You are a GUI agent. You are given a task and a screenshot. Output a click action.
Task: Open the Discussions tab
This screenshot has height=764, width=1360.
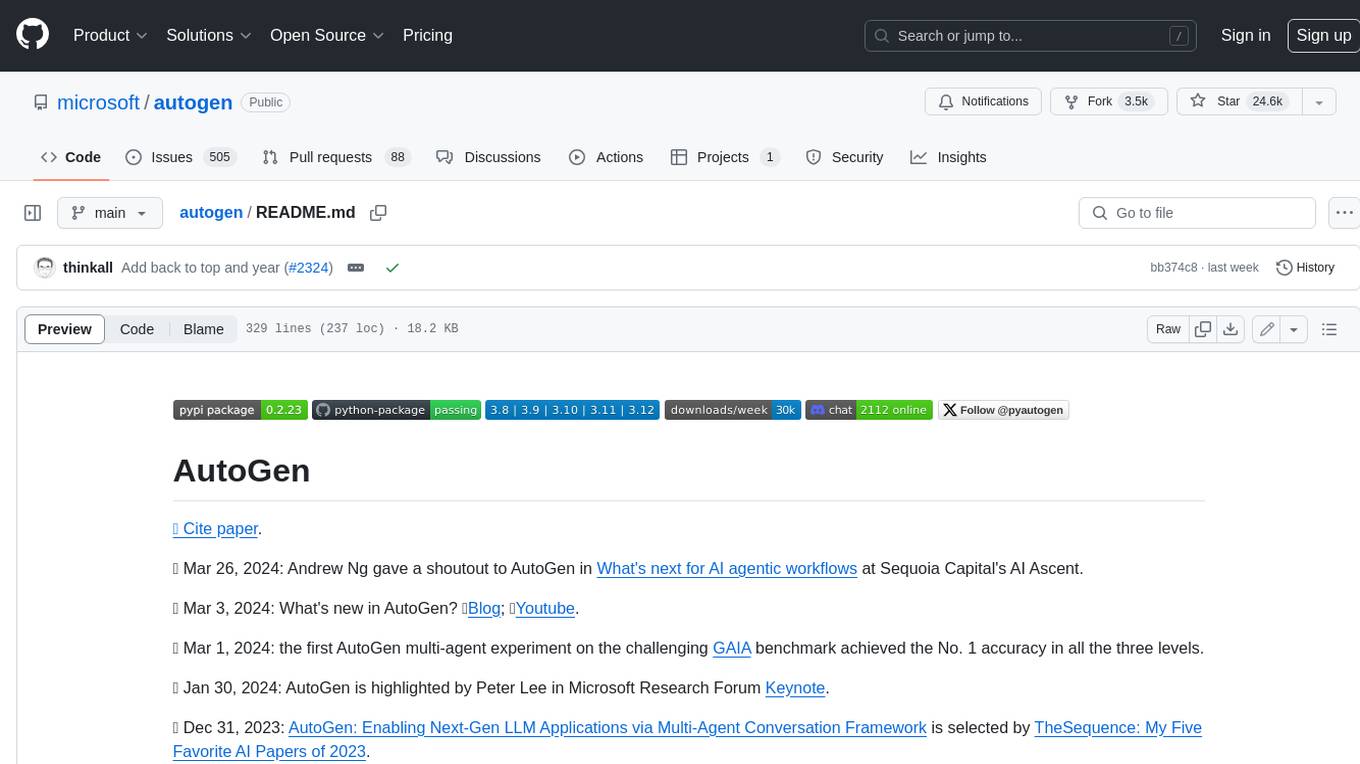coord(489,157)
